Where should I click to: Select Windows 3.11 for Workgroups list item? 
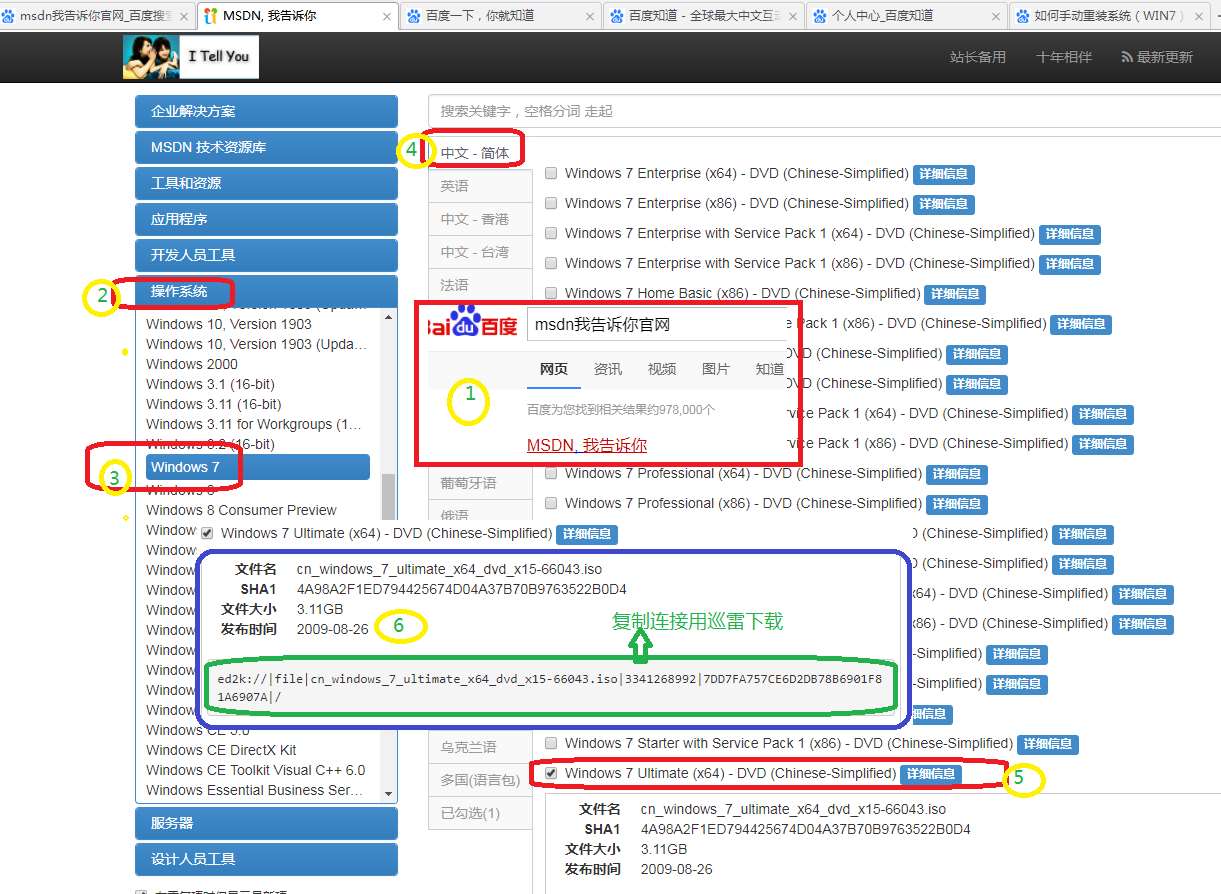click(x=254, y=424)
